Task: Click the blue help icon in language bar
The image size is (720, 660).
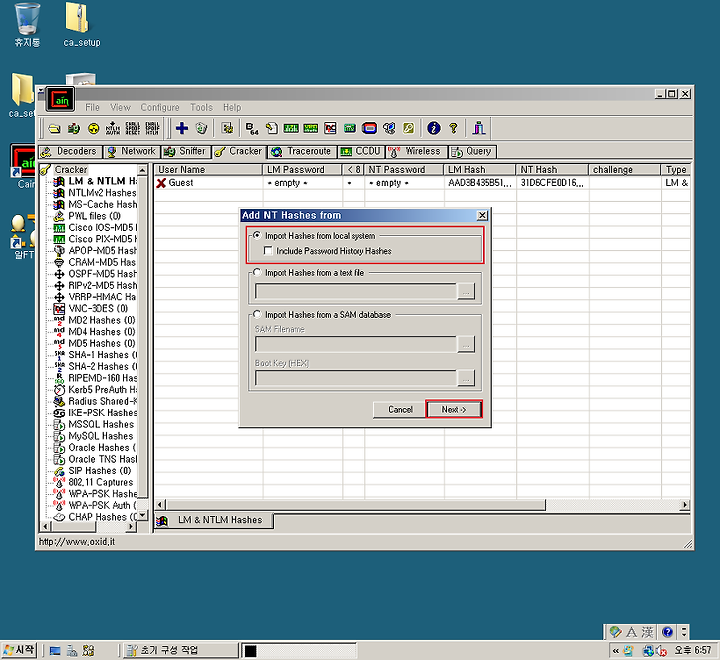Action: point(667,632)
